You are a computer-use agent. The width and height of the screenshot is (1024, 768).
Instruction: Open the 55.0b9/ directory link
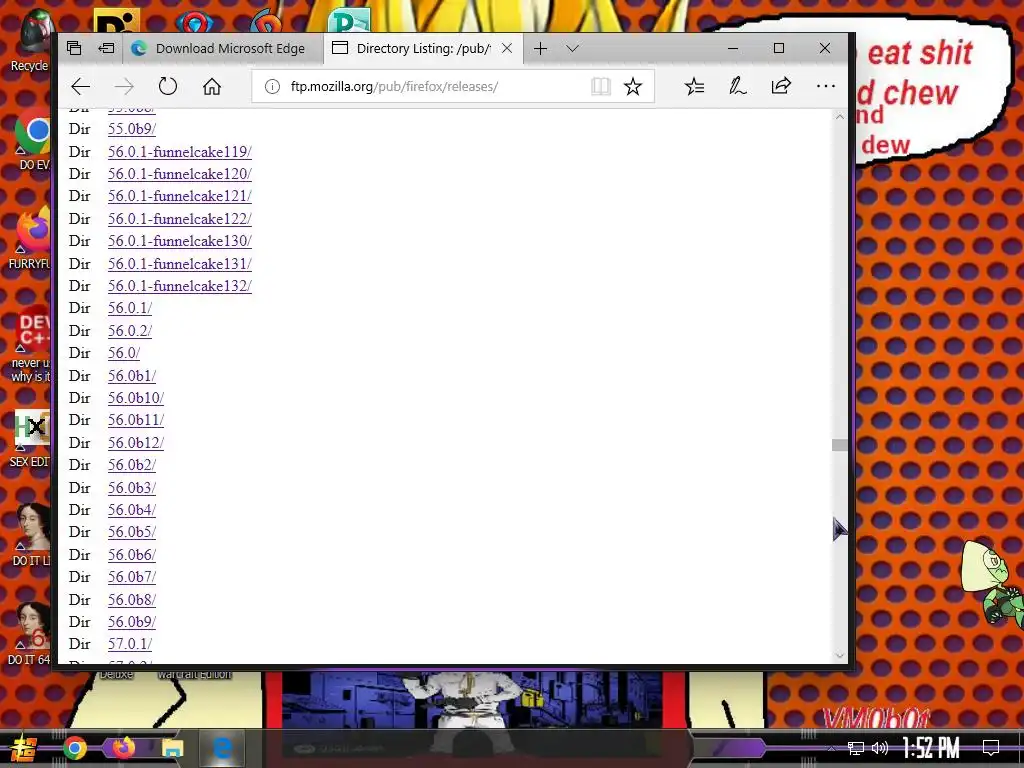(132, 129)
